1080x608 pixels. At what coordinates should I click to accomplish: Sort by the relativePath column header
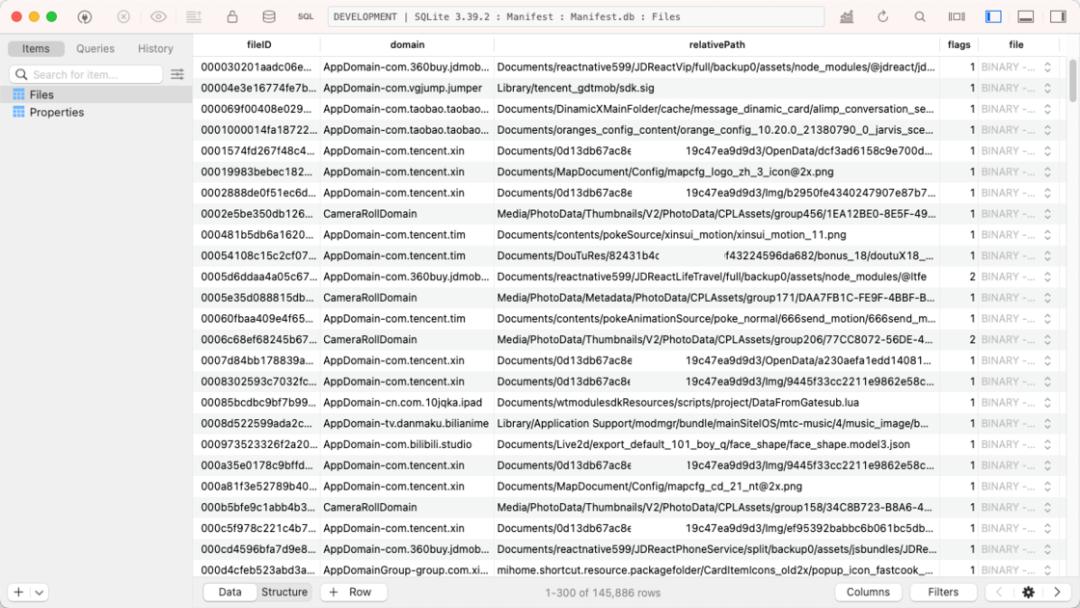(717, 45)
